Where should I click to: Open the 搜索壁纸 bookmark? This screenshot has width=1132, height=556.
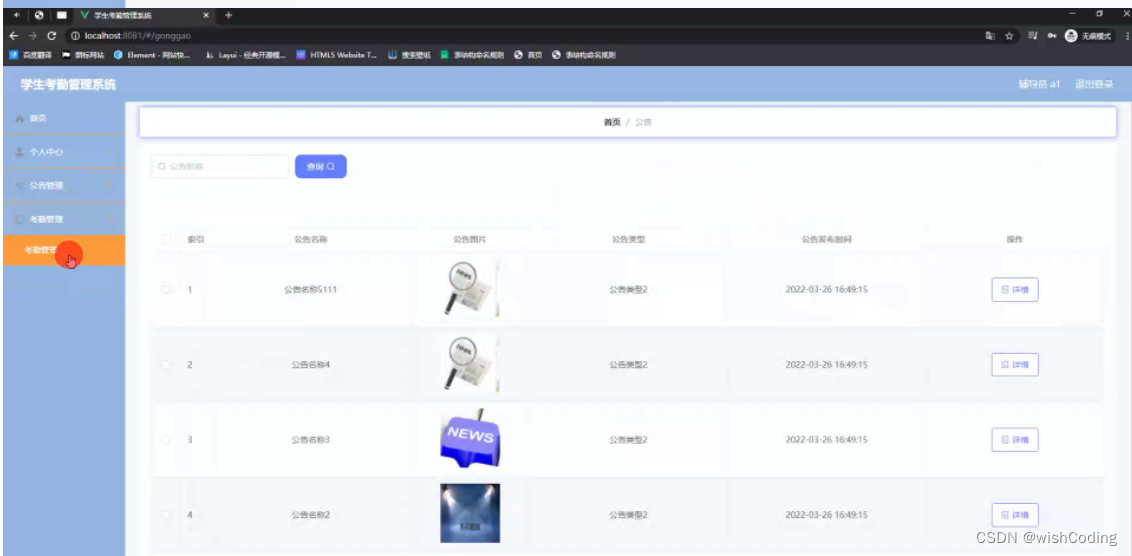point(409,55)
